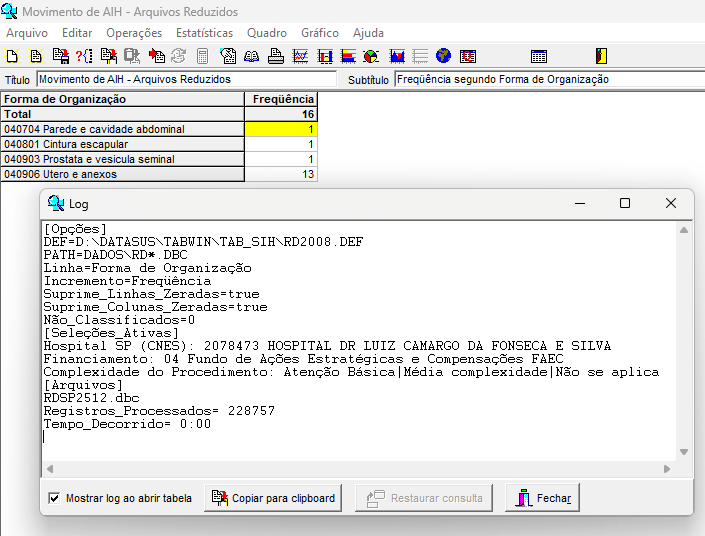Click the log scrollbar down arrow

(x=684, y=452)
